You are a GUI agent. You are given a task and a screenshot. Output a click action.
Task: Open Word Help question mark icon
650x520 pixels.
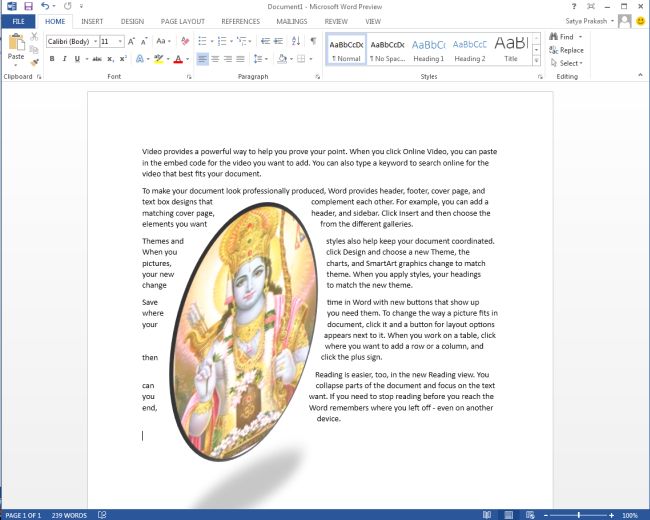pos(574,6)
